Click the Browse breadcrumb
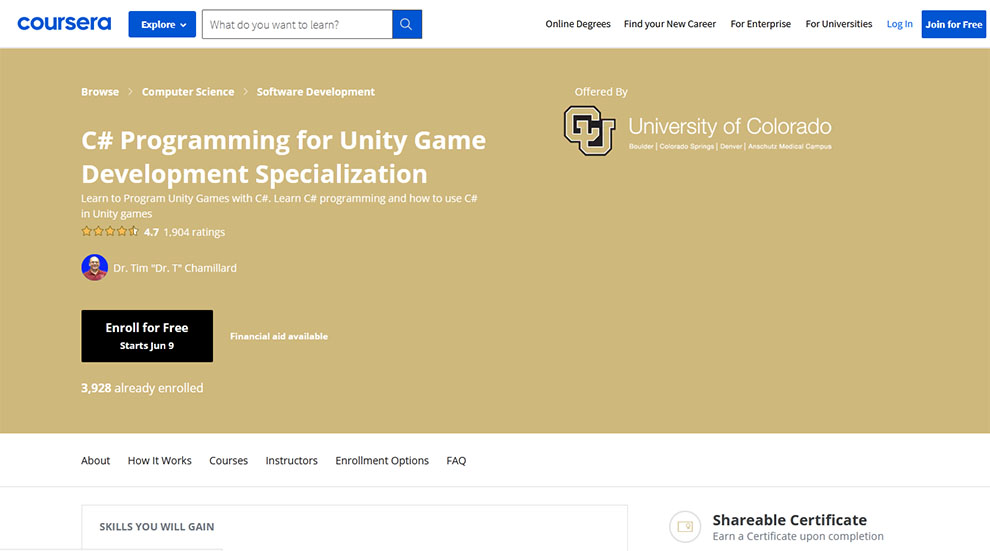 point(100,92)
